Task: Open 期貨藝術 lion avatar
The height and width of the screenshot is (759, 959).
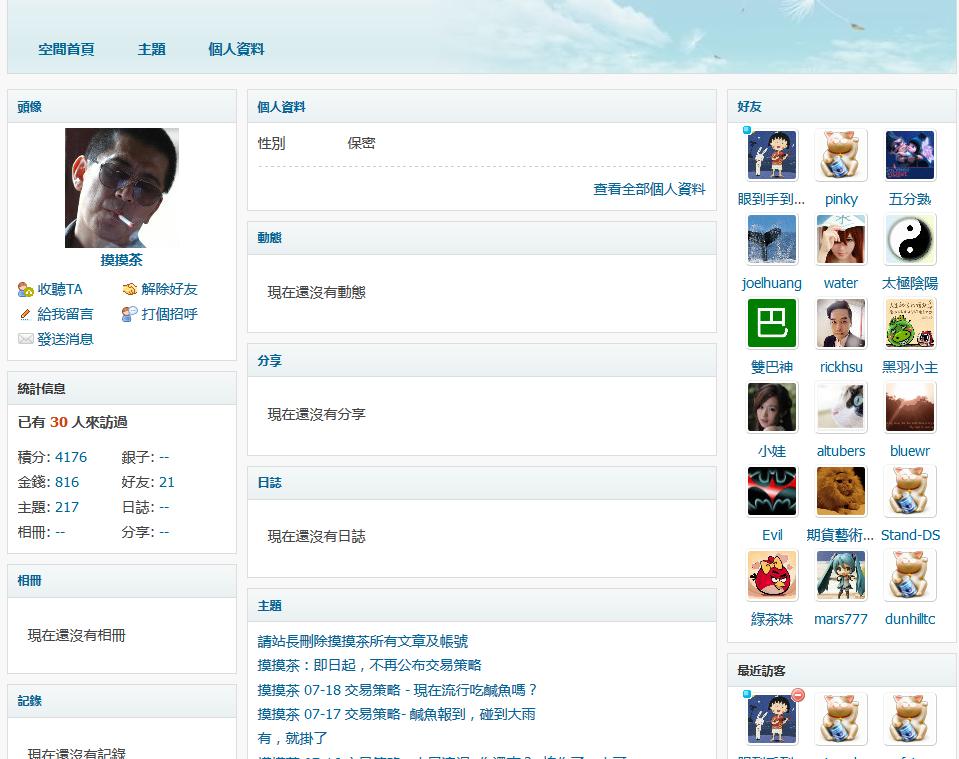Action: pos(841,491)
